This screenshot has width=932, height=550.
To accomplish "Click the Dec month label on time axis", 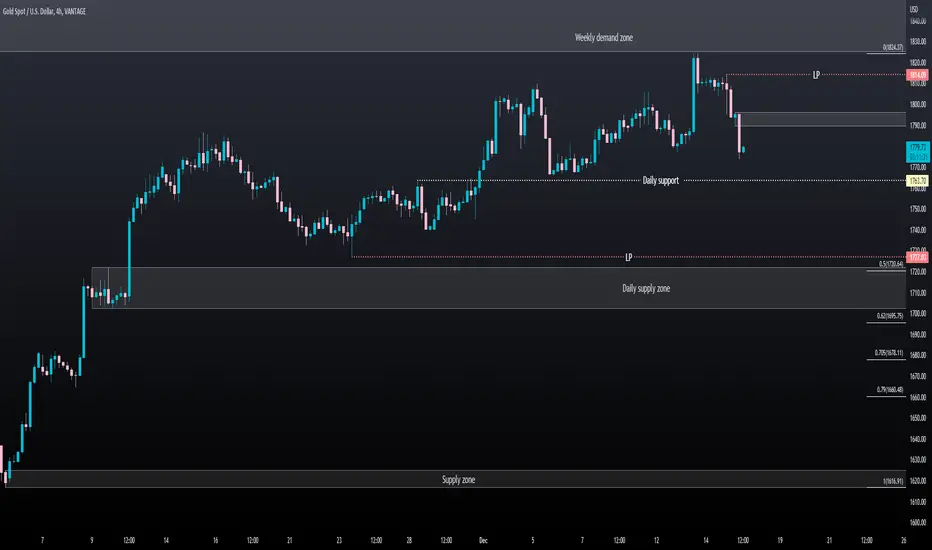I will 483,540.
